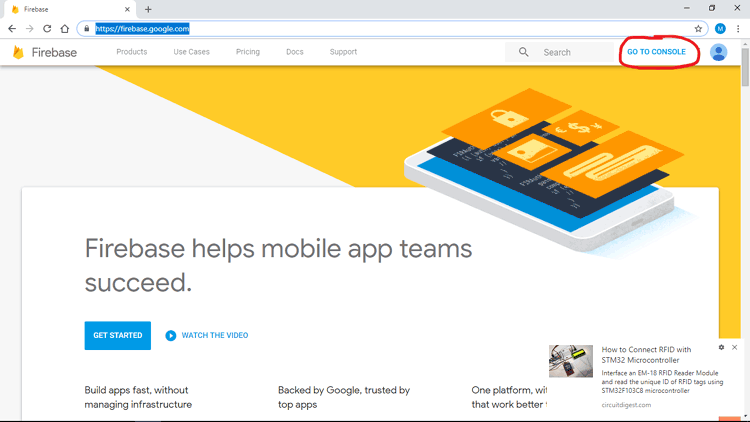Click the RFID notification thumbnail image
This screenshot has height=422, width=750.
pyautogui.click(x=571, y=361)
